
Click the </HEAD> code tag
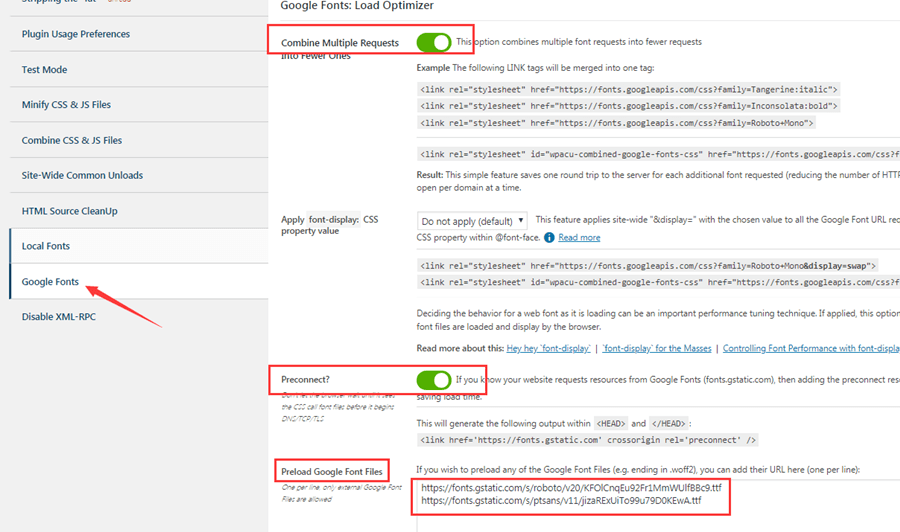[x=669, y=424]
